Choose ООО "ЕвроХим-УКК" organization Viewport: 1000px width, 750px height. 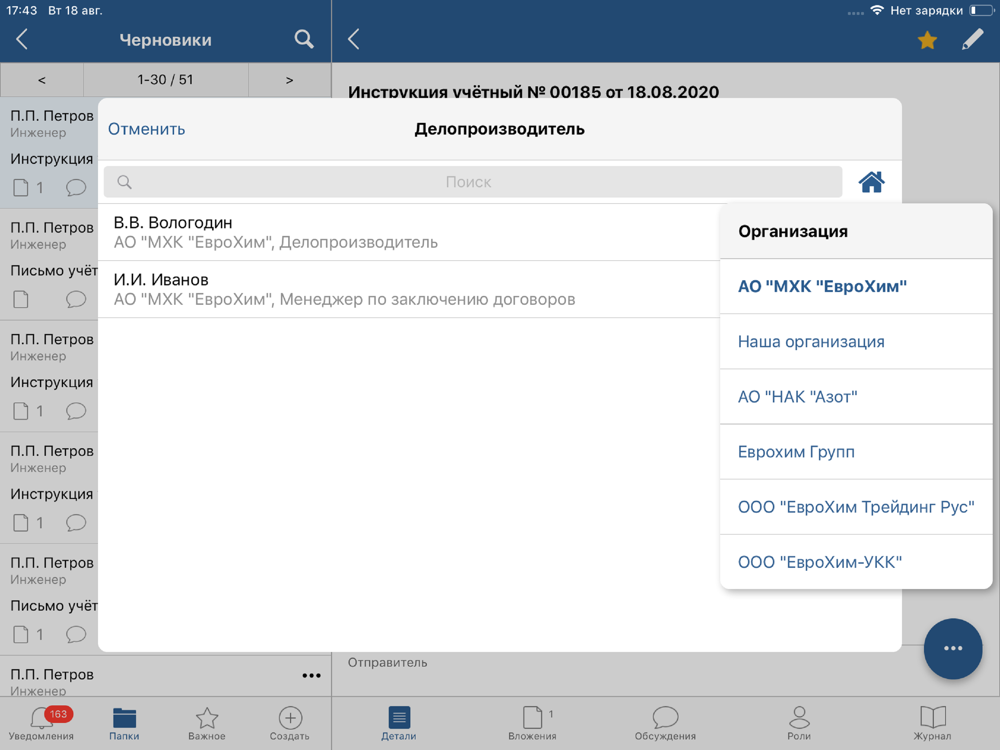tap(856, 562)
